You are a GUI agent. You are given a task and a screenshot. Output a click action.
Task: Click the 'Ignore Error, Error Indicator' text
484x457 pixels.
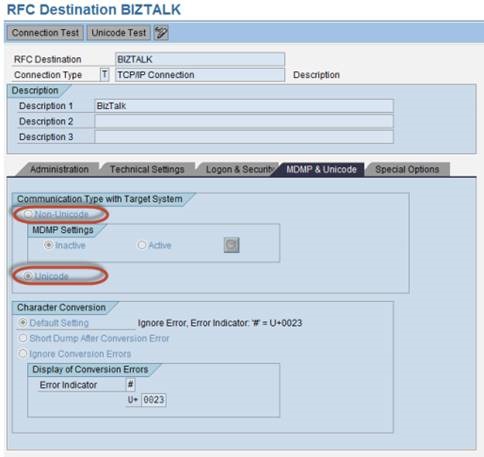[x=220, y=323]
